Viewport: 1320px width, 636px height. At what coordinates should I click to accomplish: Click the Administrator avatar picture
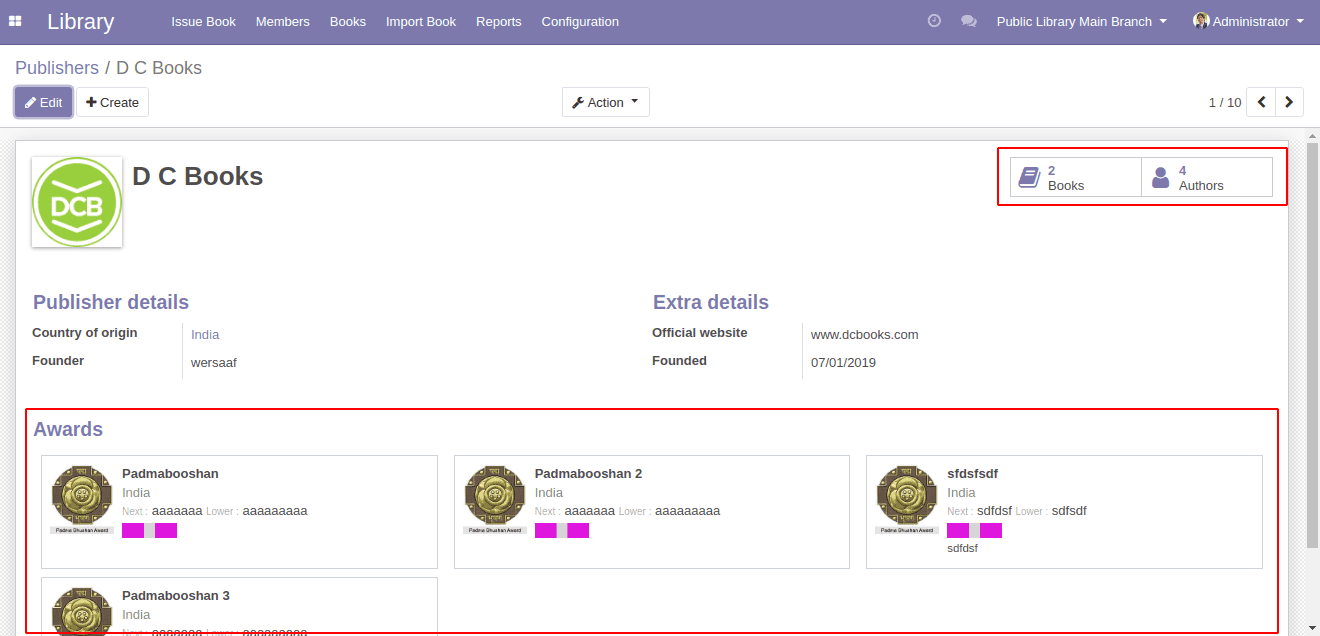[1201, 21]
